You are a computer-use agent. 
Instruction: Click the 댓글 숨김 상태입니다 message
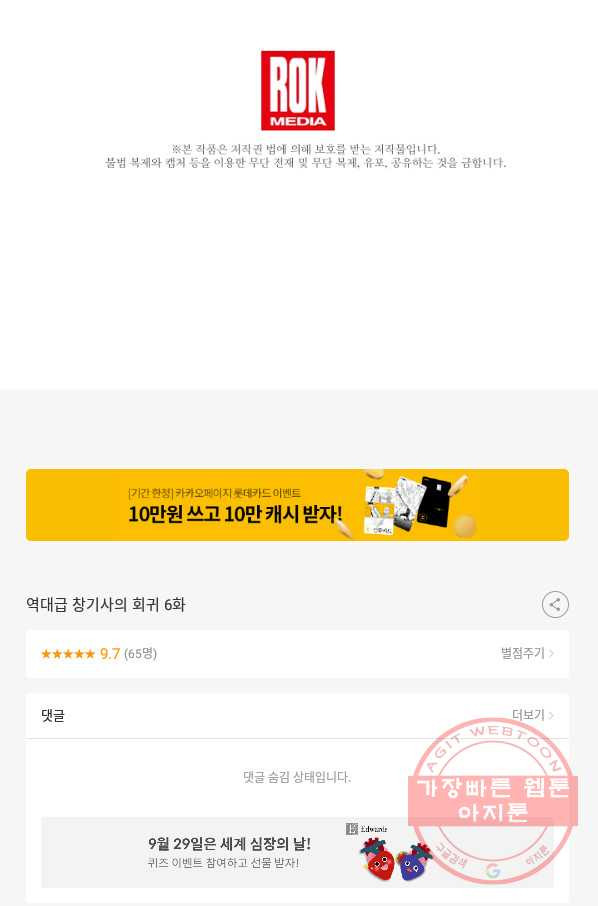tap(297, 777)
